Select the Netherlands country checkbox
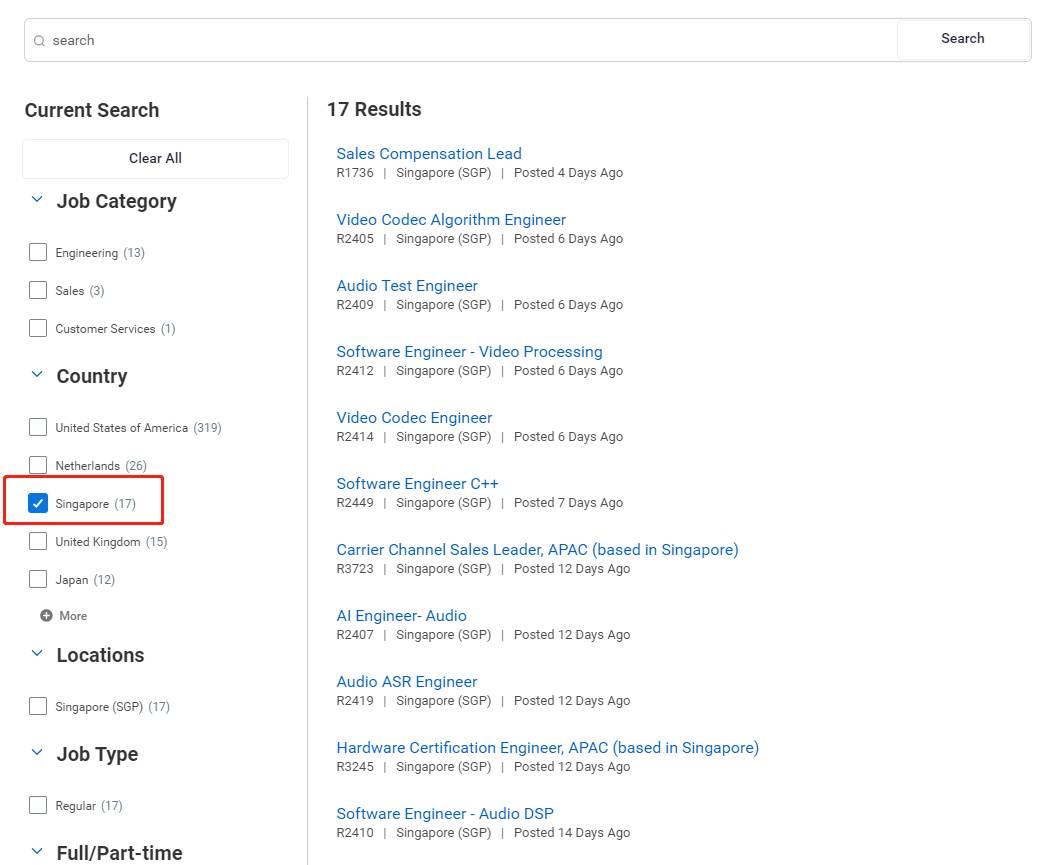1057x865 pixels. (x=38, y=465)
